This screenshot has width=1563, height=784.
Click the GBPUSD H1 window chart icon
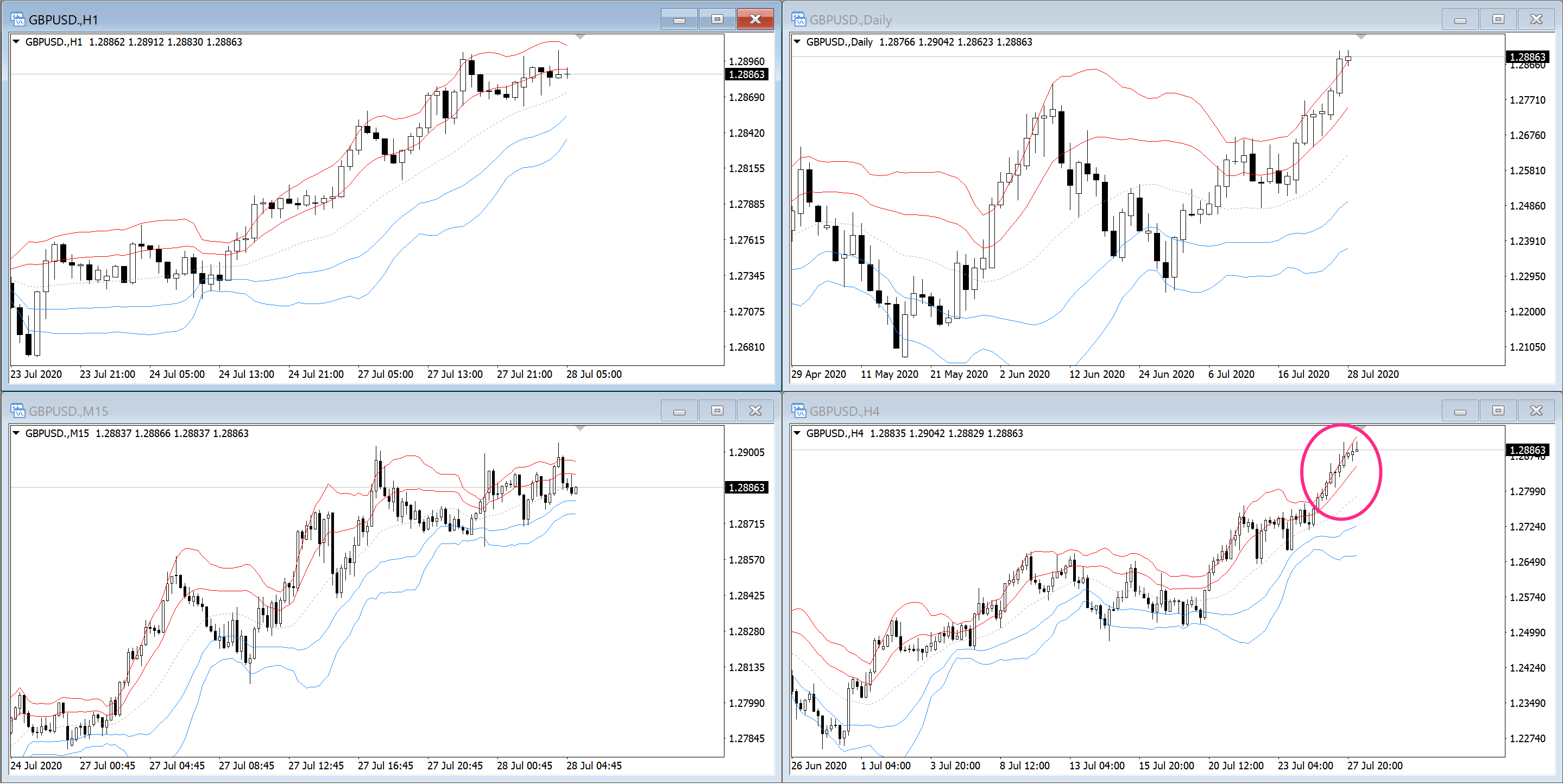[17, 20]
